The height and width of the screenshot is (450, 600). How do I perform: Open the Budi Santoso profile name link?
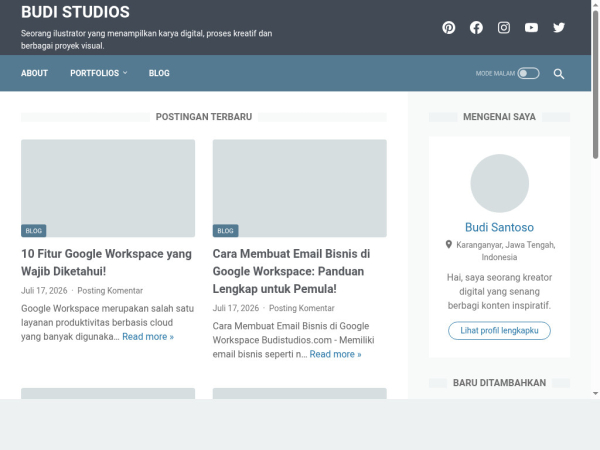pyautogui.click(x=499, y=227)
